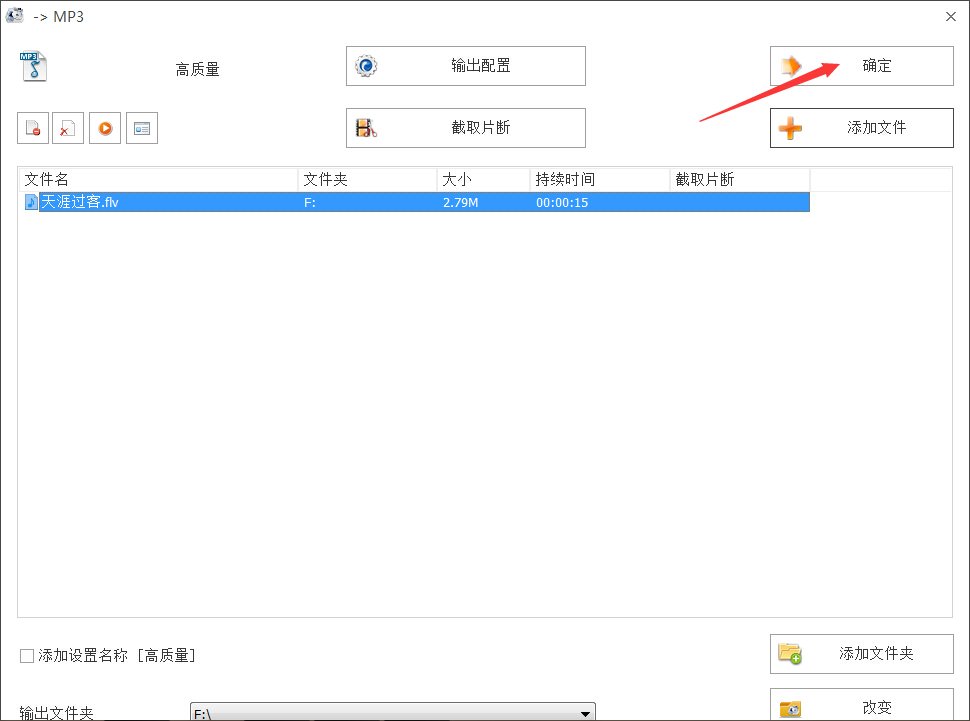Screen dimensions: 970x721
Task: Sort by 持续时间 column header
Action: tap(599, 179)
